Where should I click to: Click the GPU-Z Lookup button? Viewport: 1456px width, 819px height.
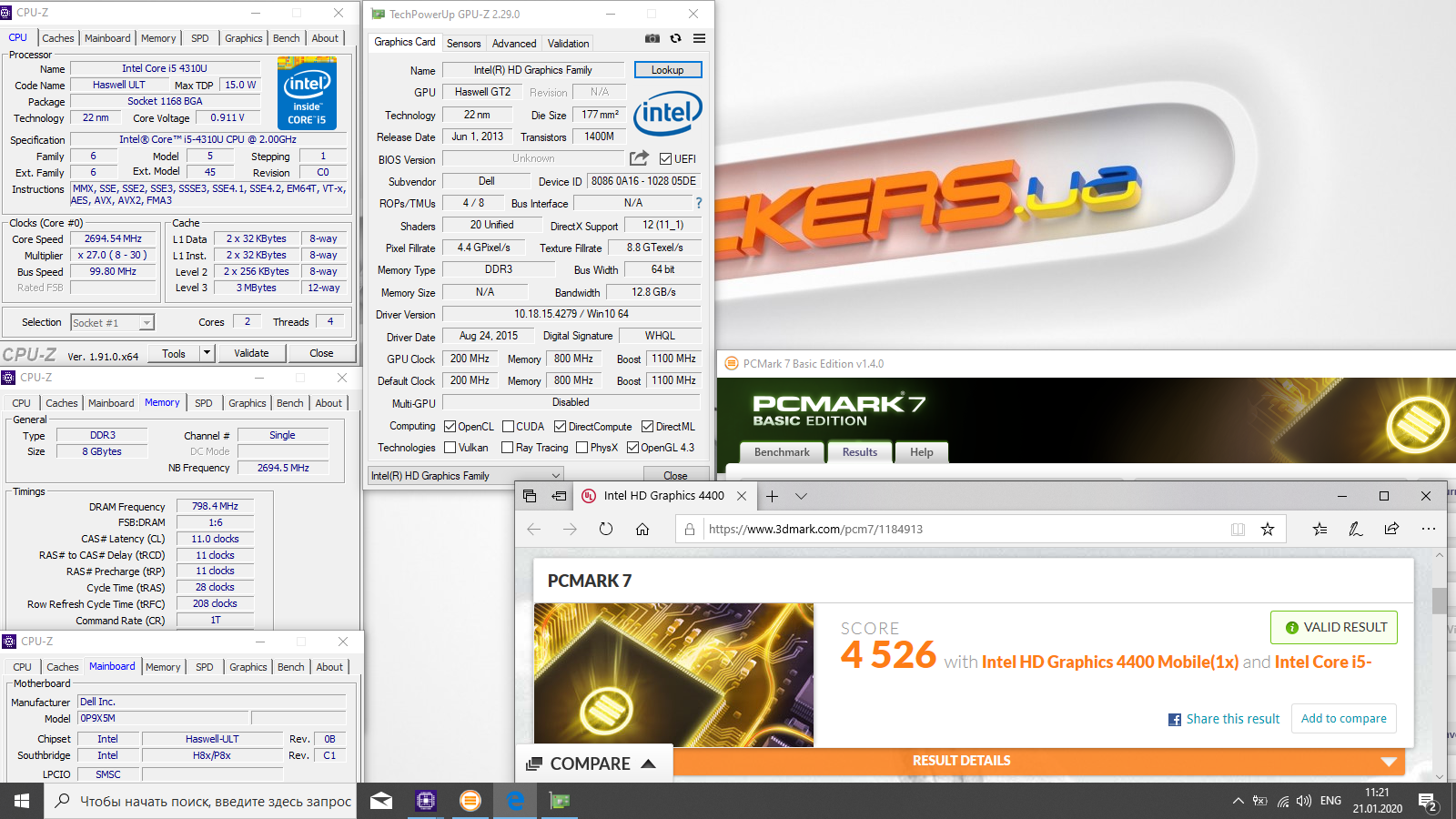[x=667, y=70]
